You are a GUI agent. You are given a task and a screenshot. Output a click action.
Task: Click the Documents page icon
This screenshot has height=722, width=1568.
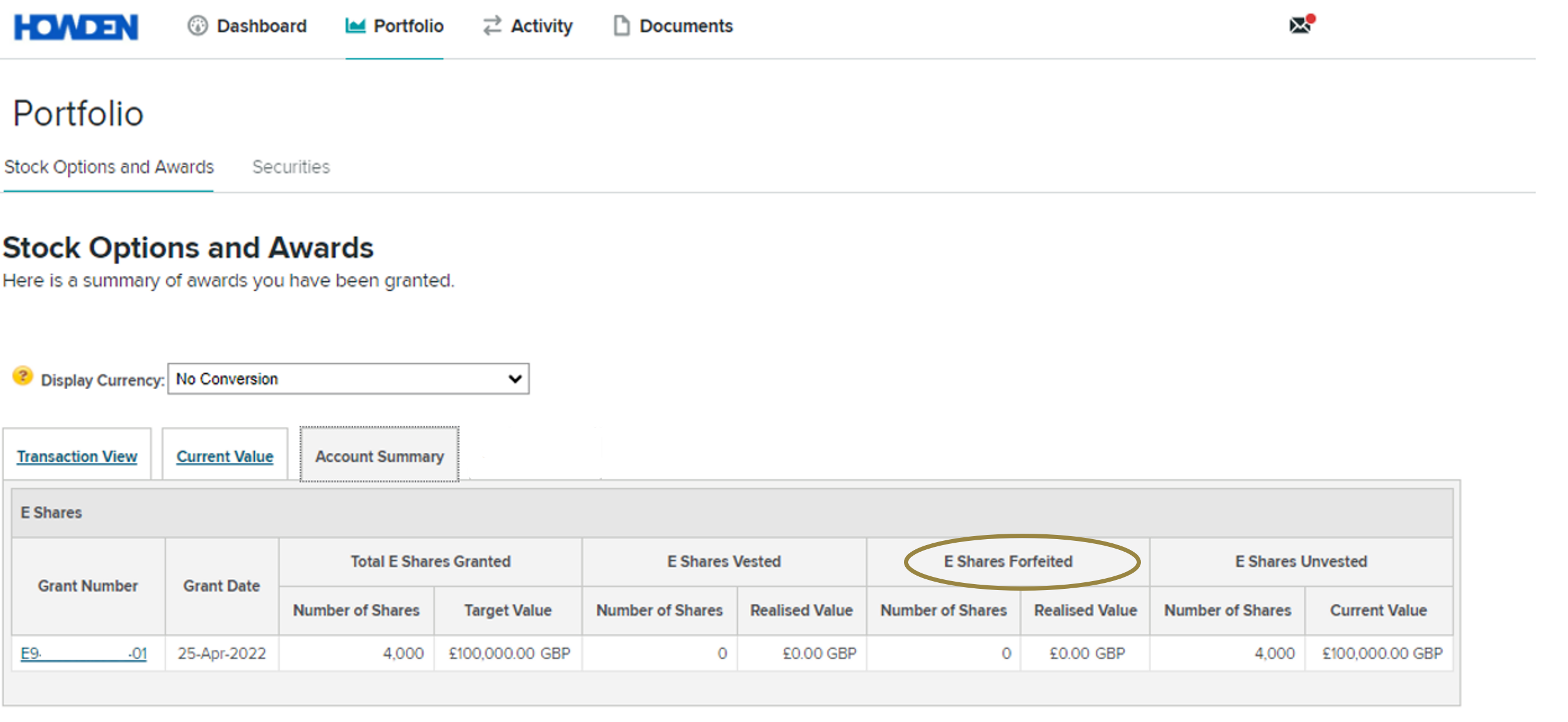[x=621, y=26]
